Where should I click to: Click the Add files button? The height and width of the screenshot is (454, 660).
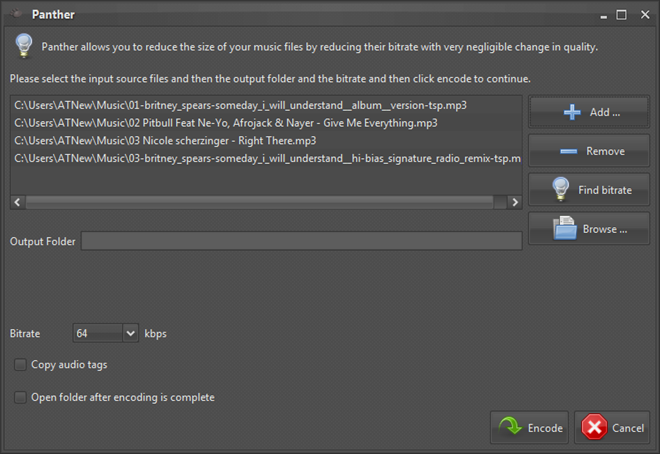pos(589,112)
